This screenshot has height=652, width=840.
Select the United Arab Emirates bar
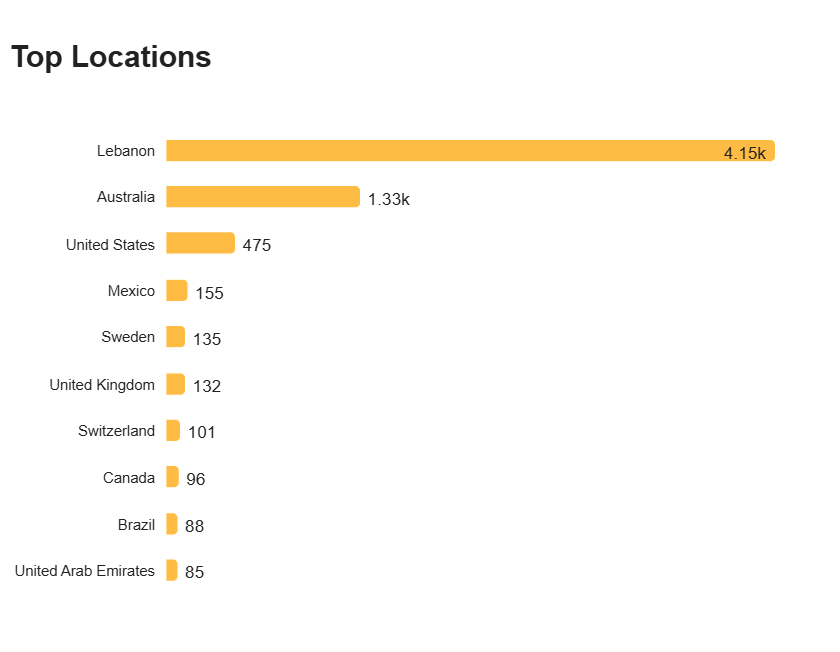tap(172, 570)
